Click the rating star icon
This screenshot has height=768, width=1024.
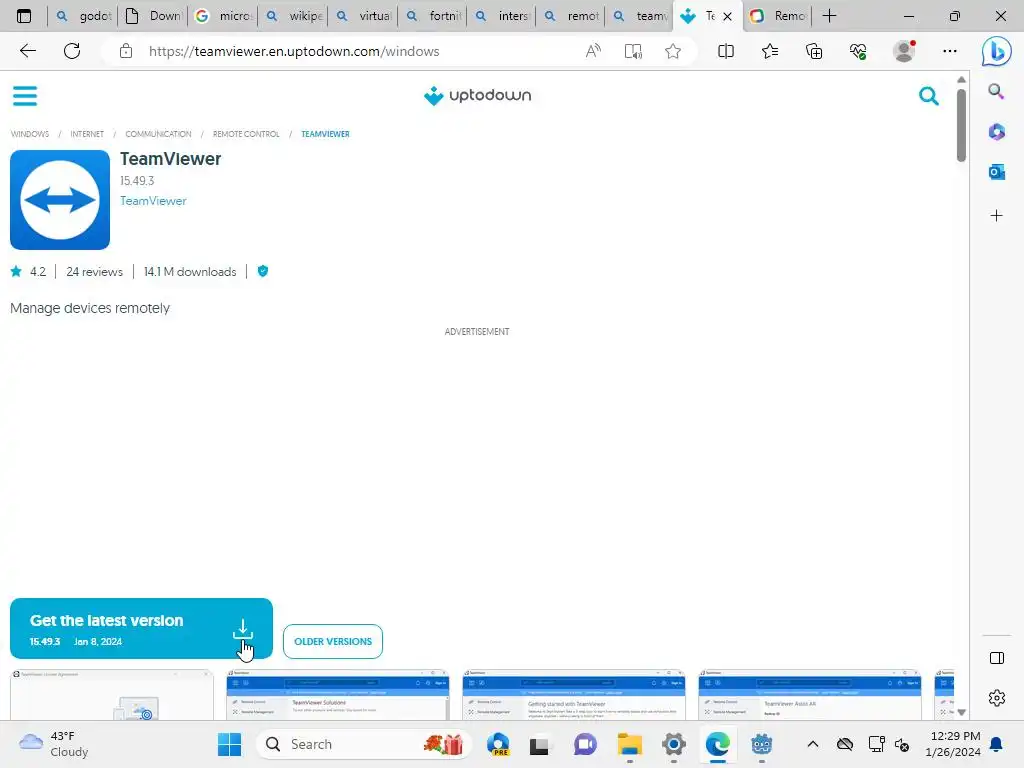click(x=16, y=271)
